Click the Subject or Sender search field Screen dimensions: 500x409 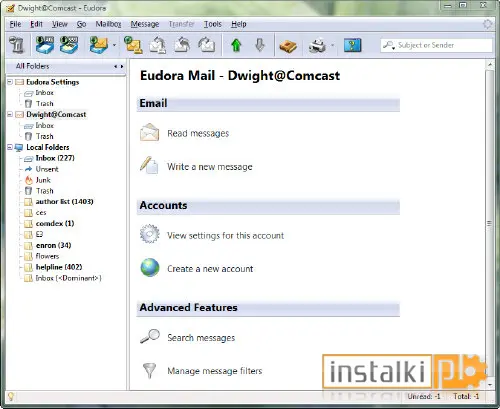436,45
